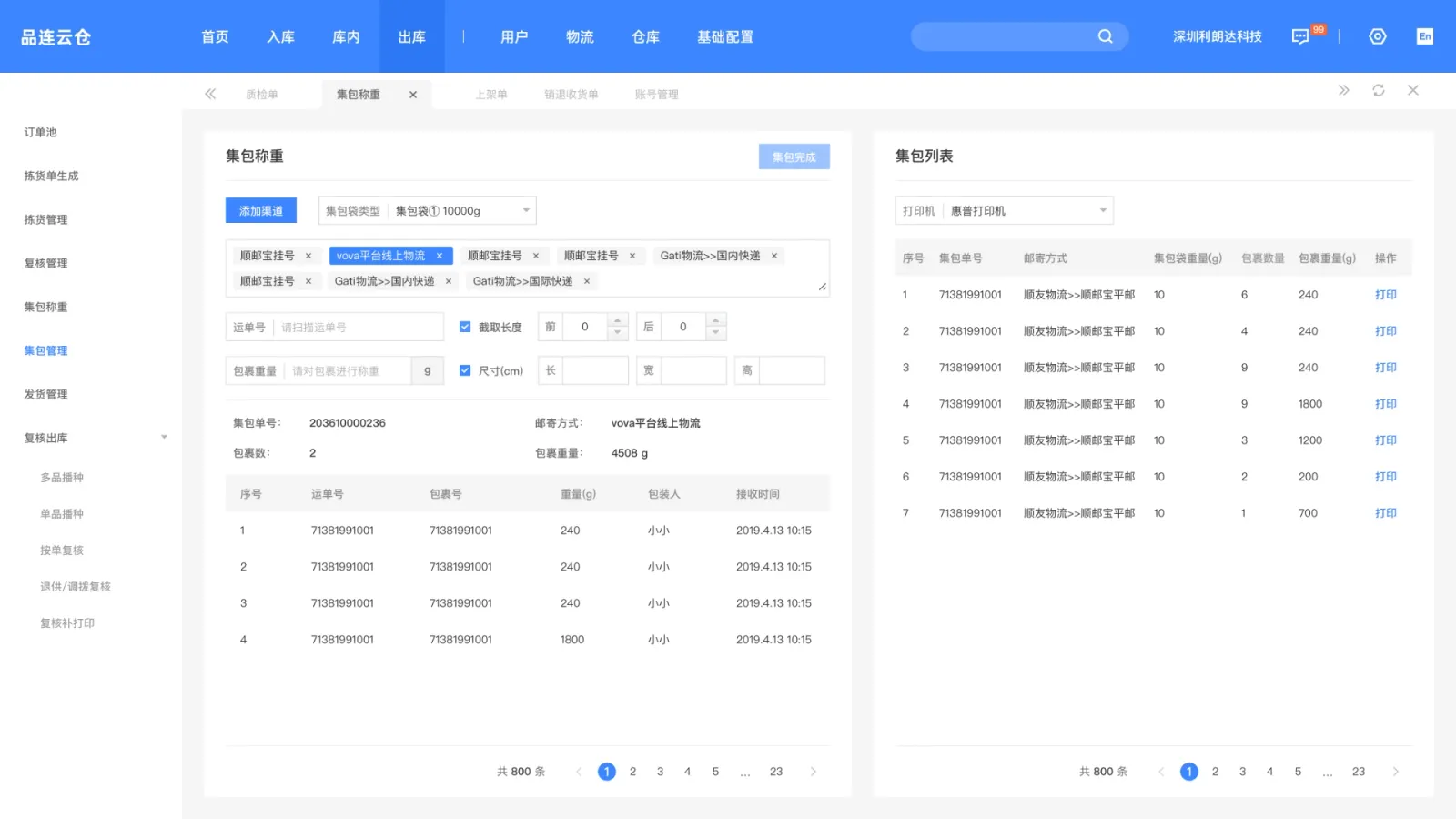Open the 用户 menu
The image size is (1456, 819).
[x=514, y=36]
